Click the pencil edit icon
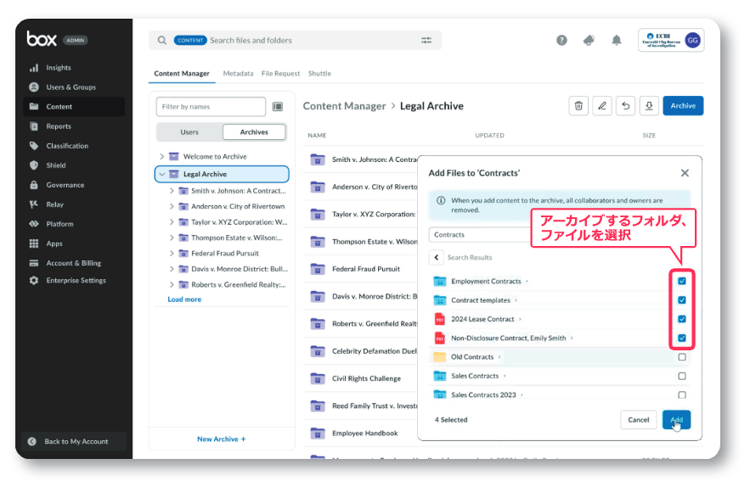Screen dimensions: 750x481 coord(602,106)
